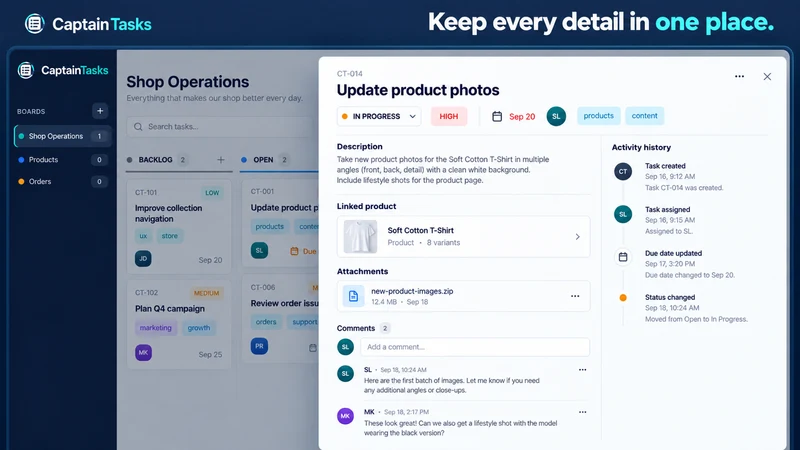Click the Soft Cotton T-Shirt thumbnail
800x450 pixels.
360,237
